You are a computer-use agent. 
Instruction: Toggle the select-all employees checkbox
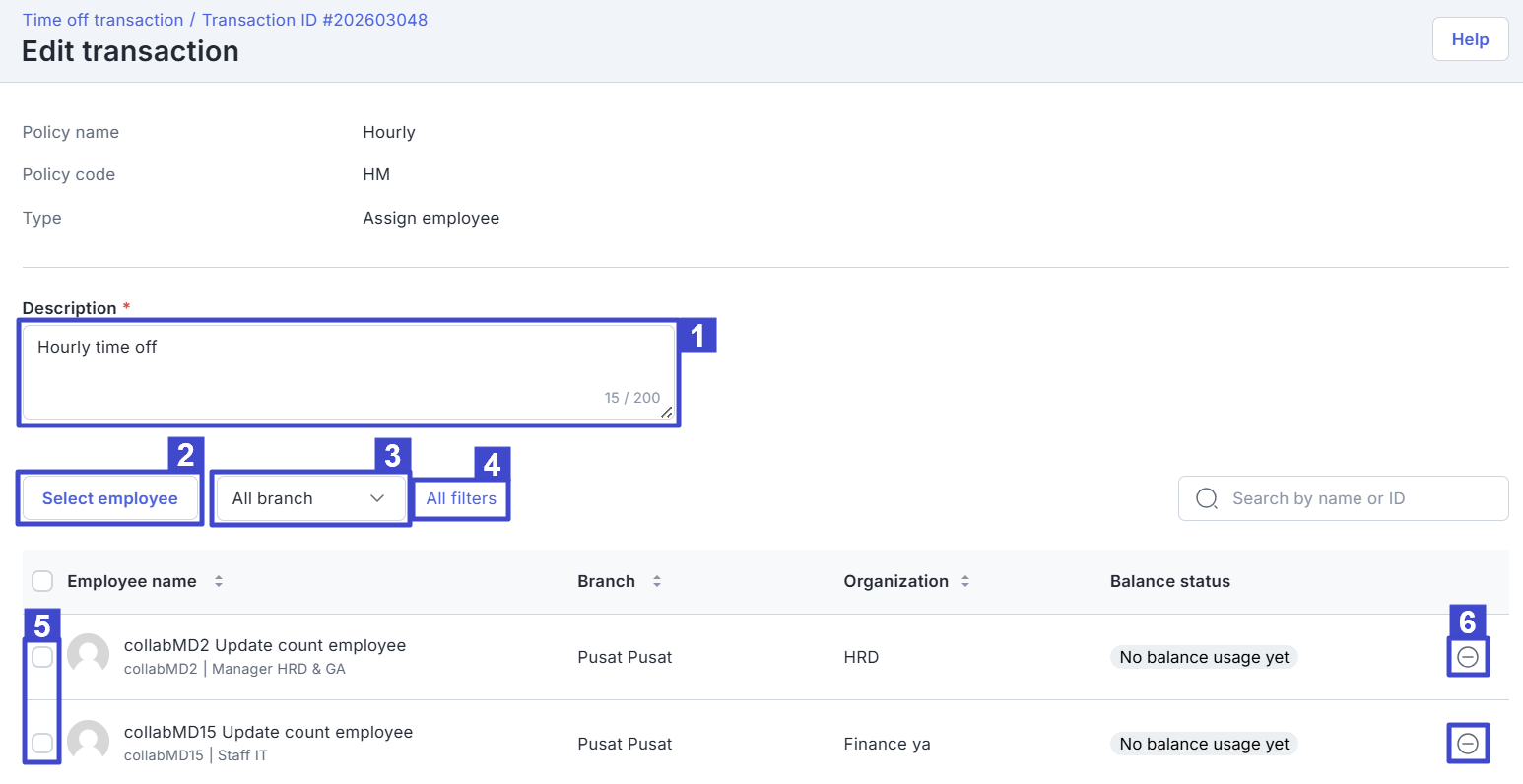coord(42,581)
